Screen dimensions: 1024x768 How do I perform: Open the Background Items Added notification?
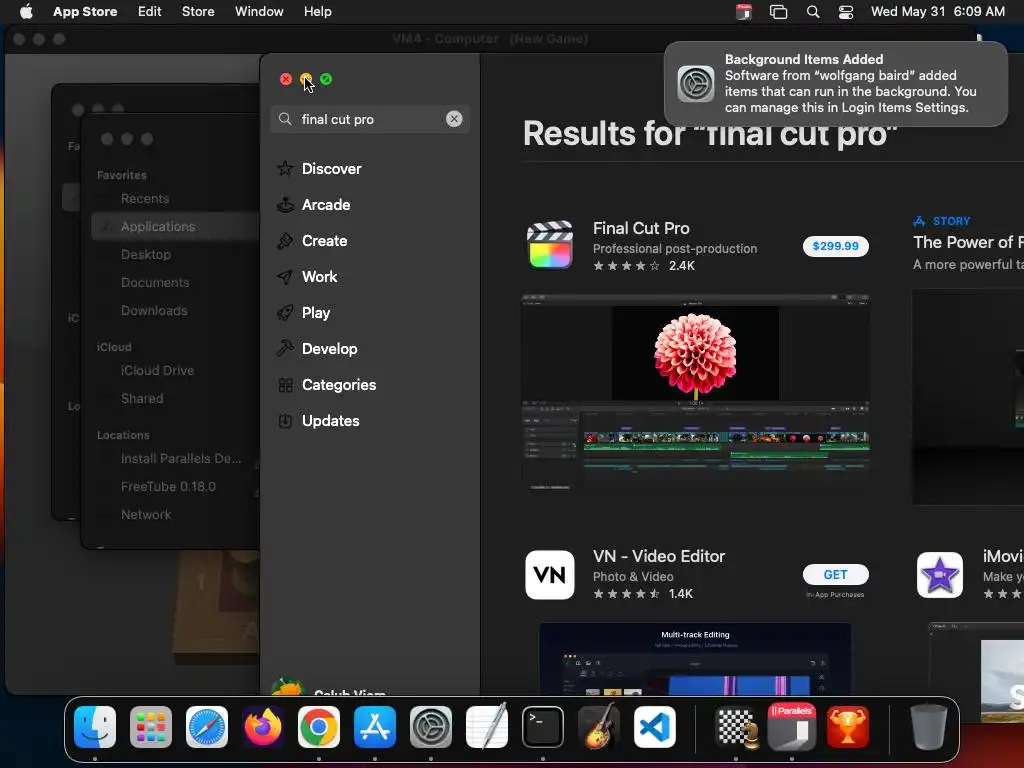pyautogui.click(x=836, y=84)
